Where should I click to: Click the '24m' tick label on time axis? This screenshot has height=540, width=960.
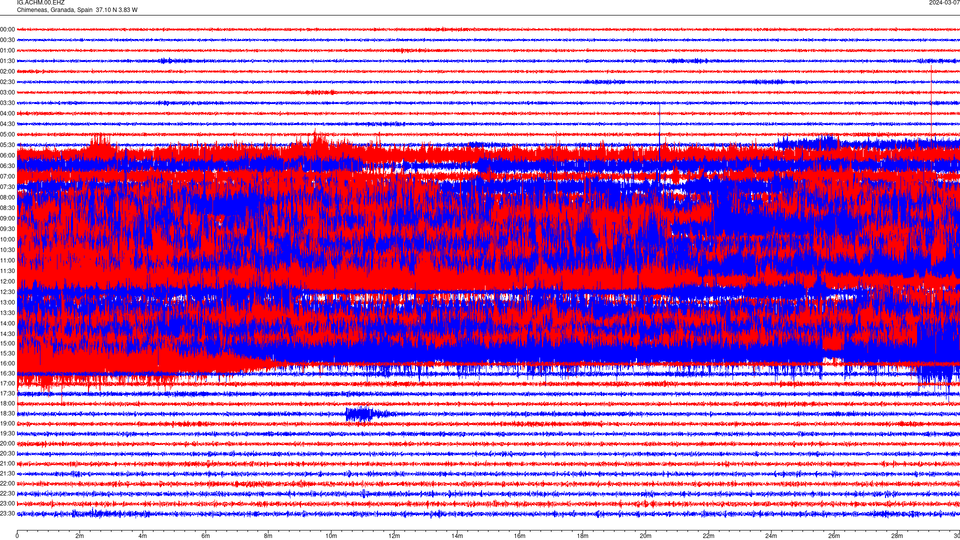(x=771, y=536)
